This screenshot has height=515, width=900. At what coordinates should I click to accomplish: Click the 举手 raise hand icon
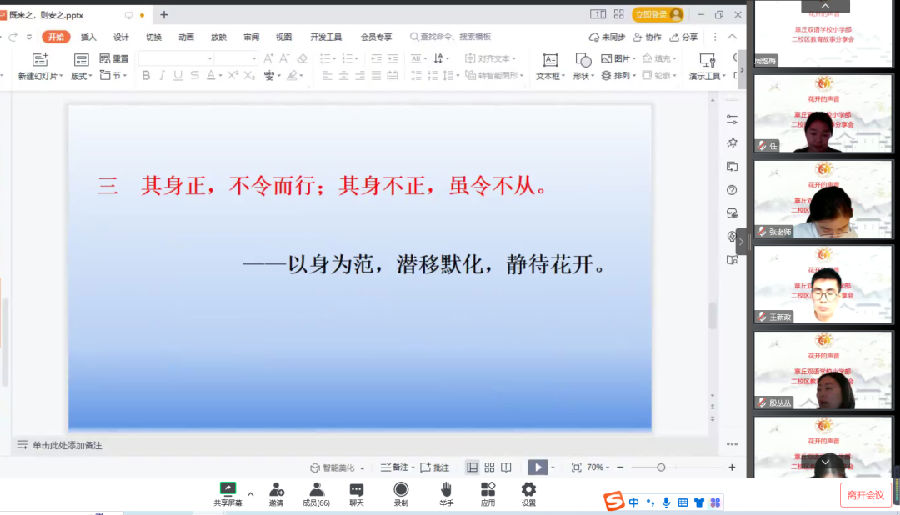pos(446,490)
